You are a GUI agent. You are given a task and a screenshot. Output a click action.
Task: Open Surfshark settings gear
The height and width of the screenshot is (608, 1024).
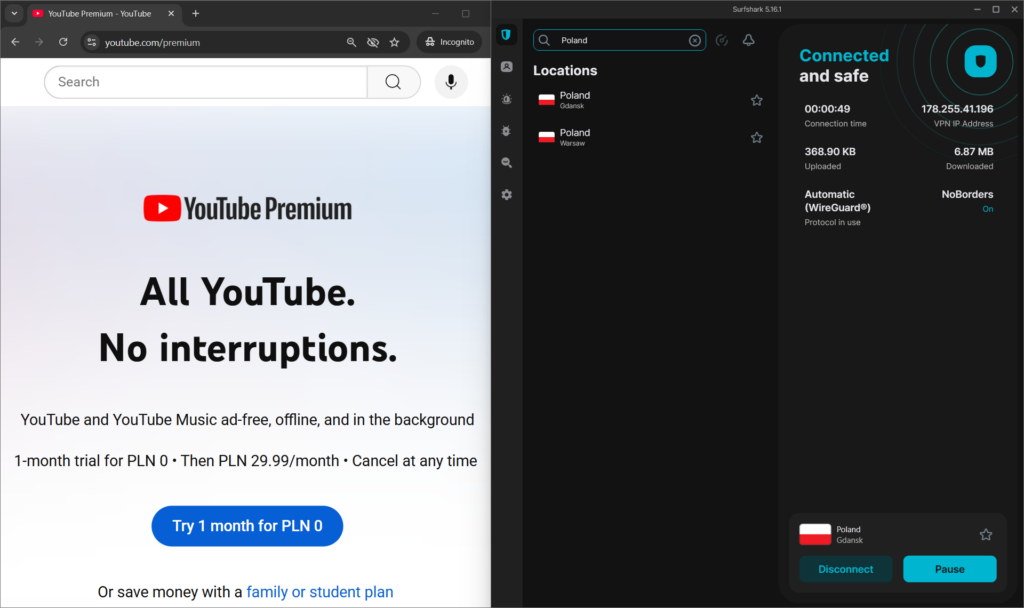tap(506, 195)
